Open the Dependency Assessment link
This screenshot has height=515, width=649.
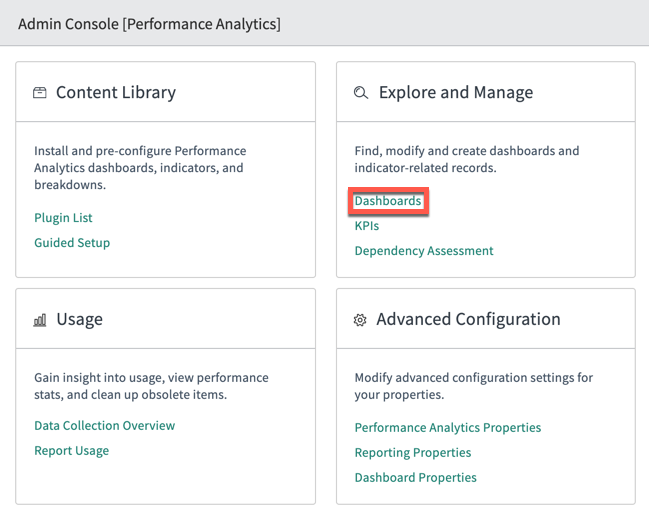click(424, 251)
